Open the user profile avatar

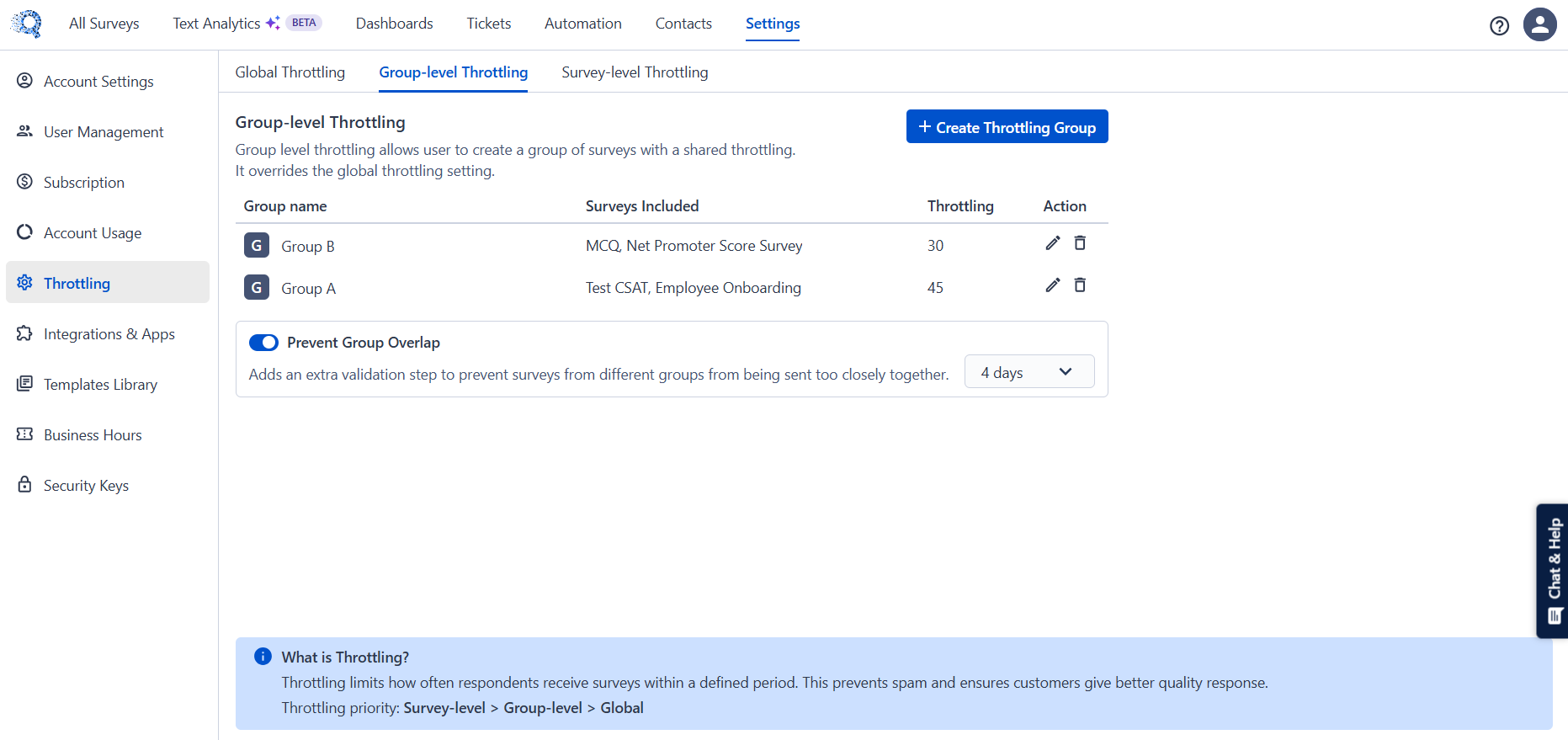(x=1539, y=24)
